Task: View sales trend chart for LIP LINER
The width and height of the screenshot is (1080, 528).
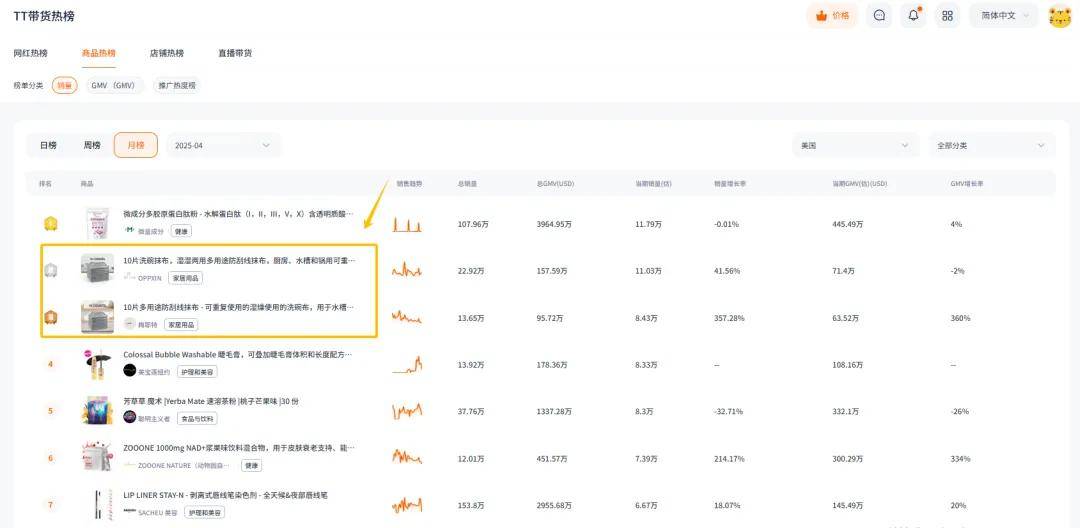Action: pyautogui.click(x=407, y=505)
